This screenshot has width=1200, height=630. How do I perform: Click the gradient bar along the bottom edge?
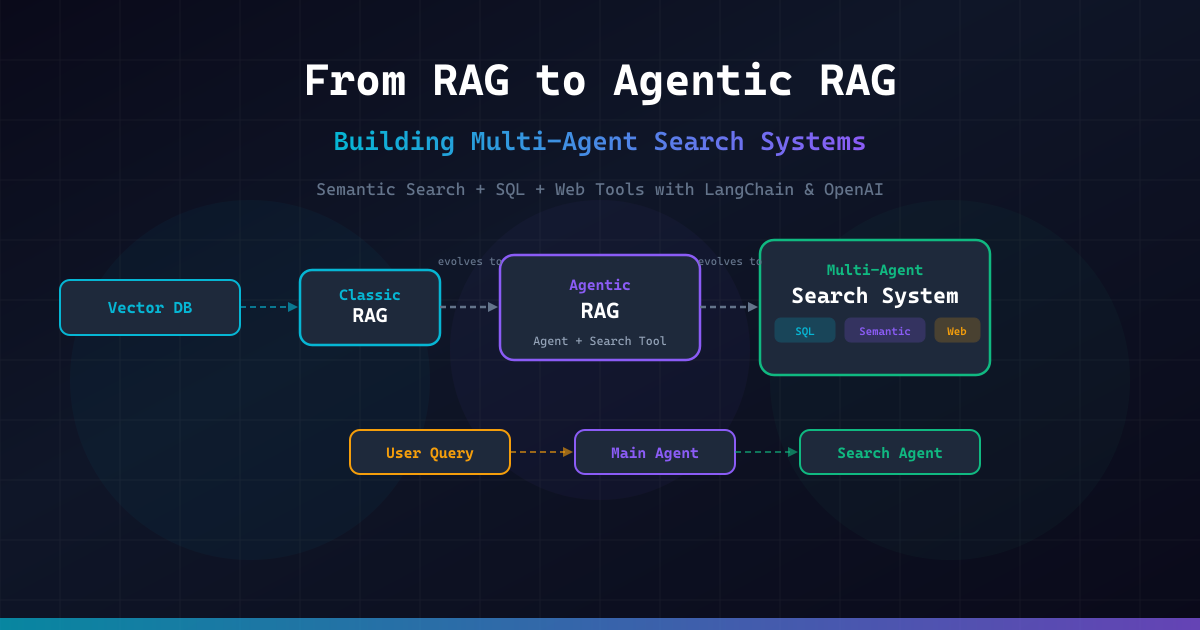[x=600, y=624]
